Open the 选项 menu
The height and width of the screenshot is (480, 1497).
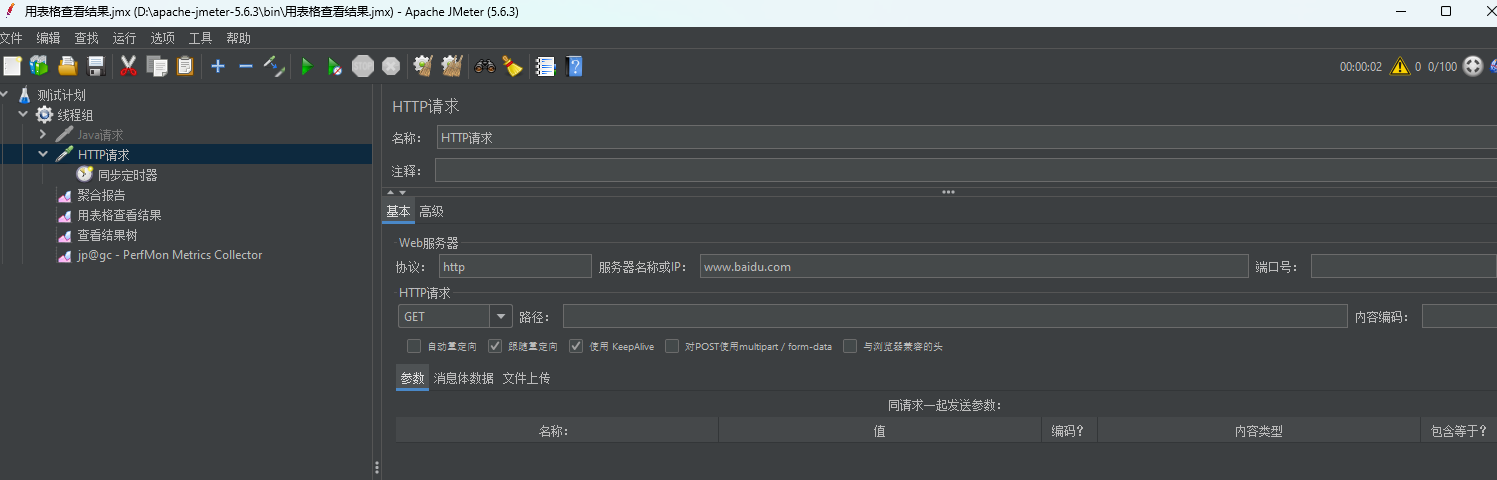pyautogui.click(x=162, y=38)
